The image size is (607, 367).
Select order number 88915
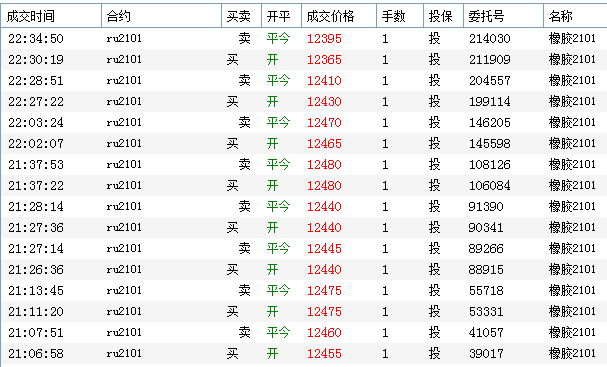(486, 270)
